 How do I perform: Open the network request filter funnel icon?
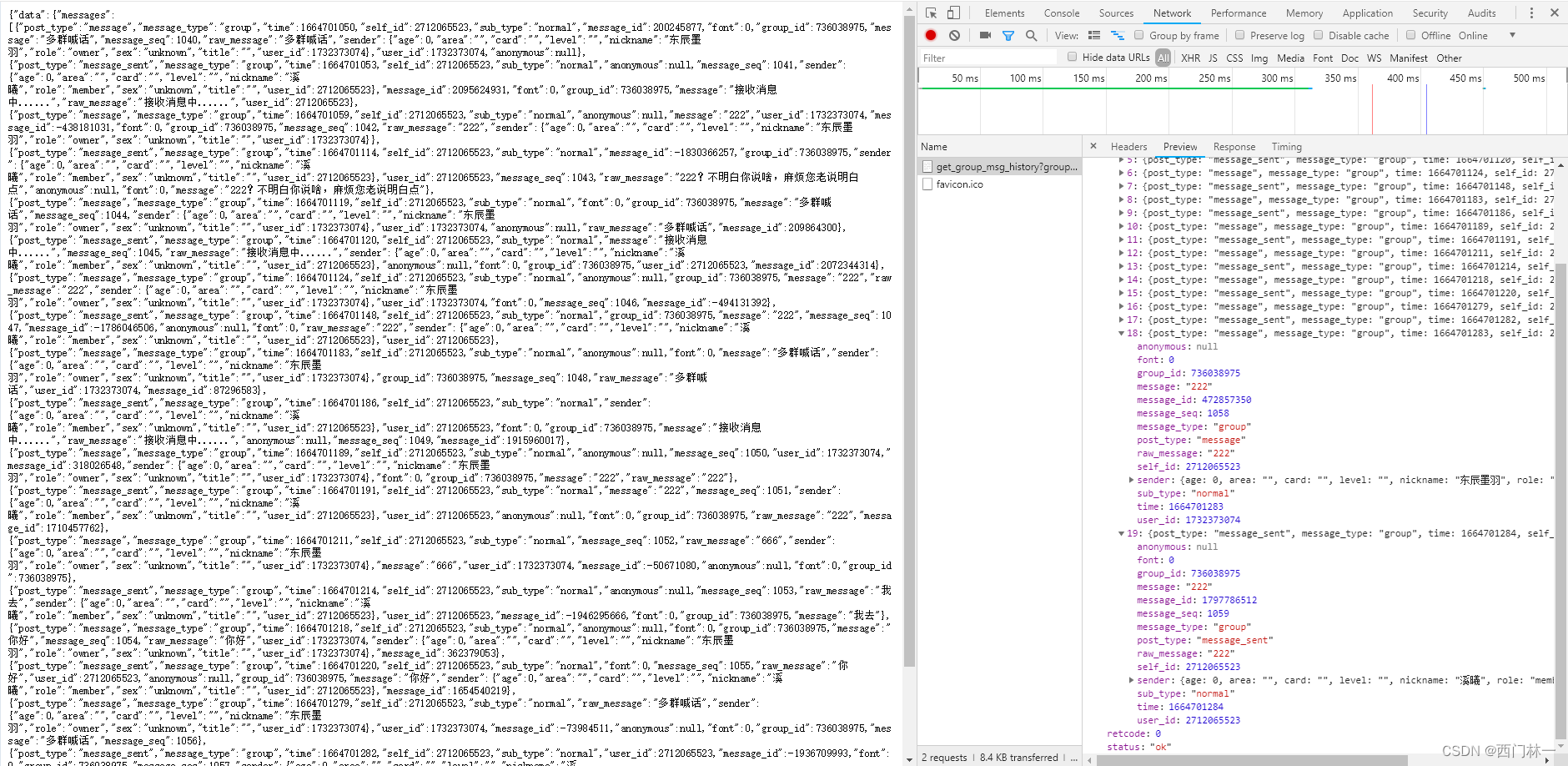[x=1009, y=35]
